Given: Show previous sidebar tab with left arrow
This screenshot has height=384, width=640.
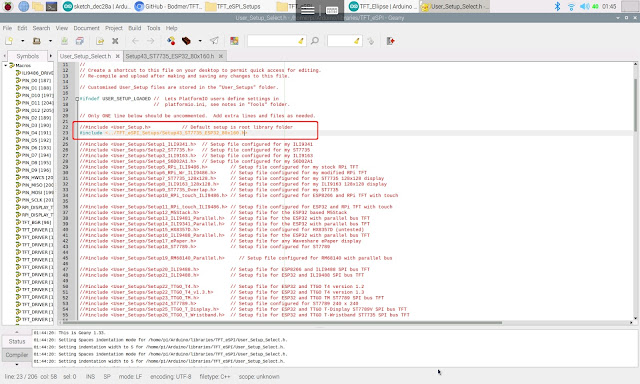Looking at the screenshot, I should point(4,56).
